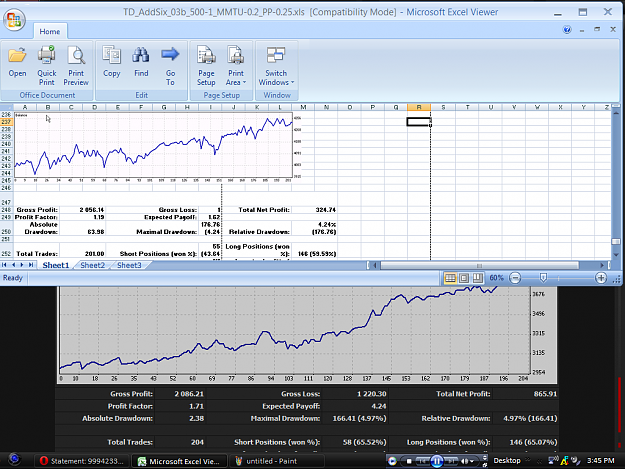Expand the Desktop toolbar chevron
The height and width of the screenshot is (469, 625).
pos(527,460)
